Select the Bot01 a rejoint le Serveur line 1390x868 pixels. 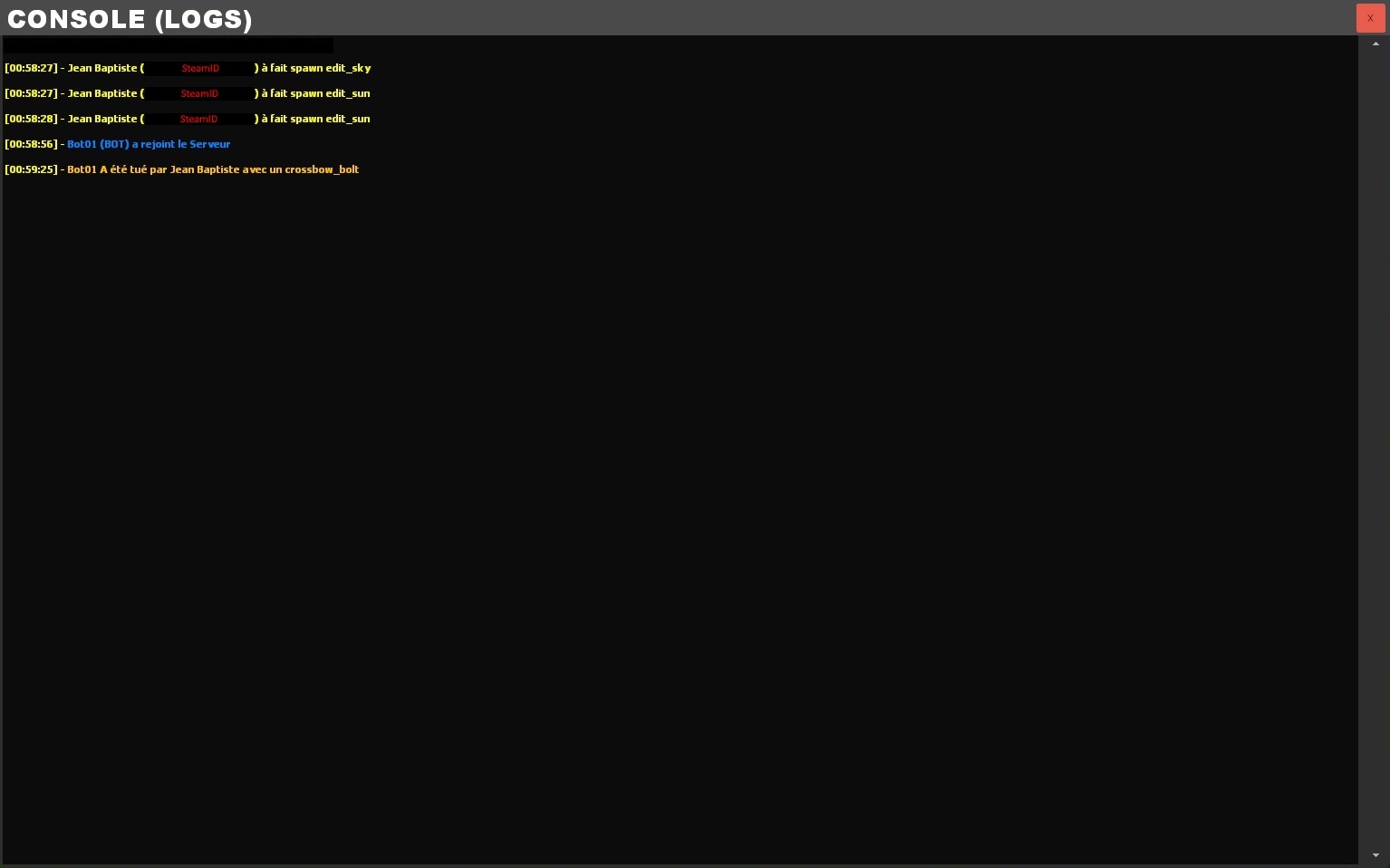click(118, 144)
